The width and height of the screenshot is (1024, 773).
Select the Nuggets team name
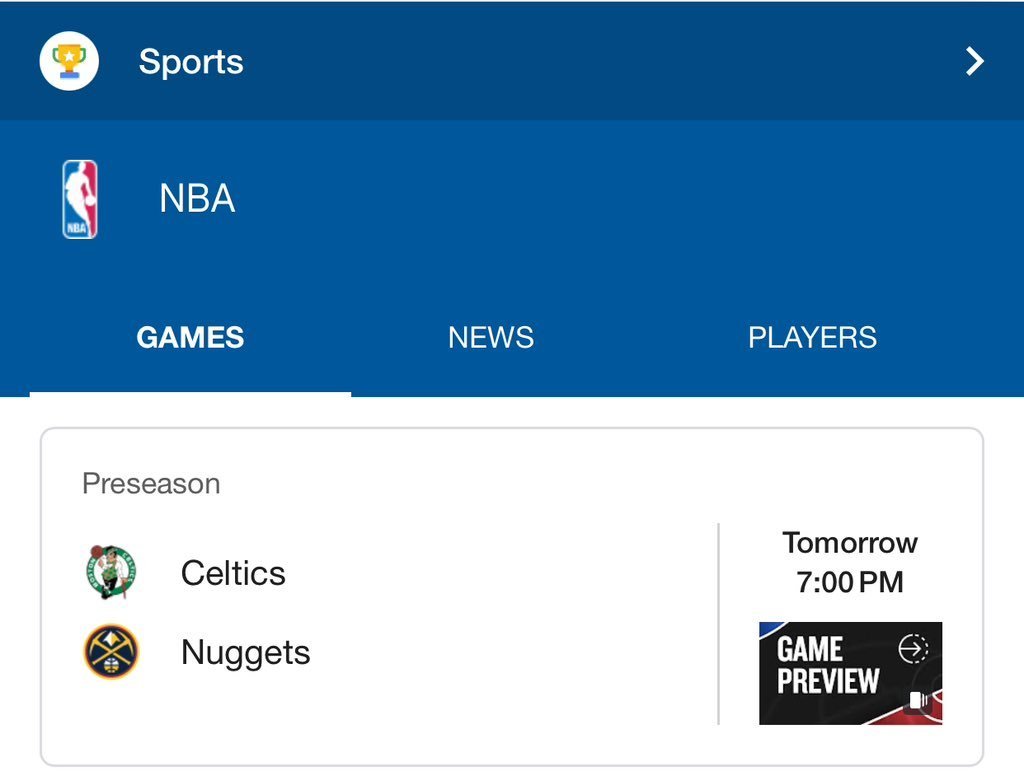(x=245, y=653)
